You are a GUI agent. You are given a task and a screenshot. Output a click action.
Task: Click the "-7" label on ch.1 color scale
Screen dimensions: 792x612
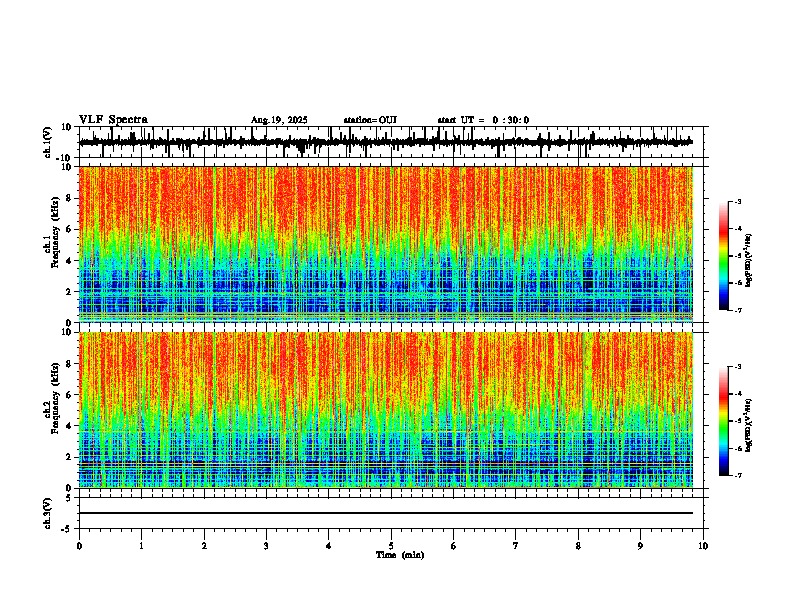click(738, 311)
